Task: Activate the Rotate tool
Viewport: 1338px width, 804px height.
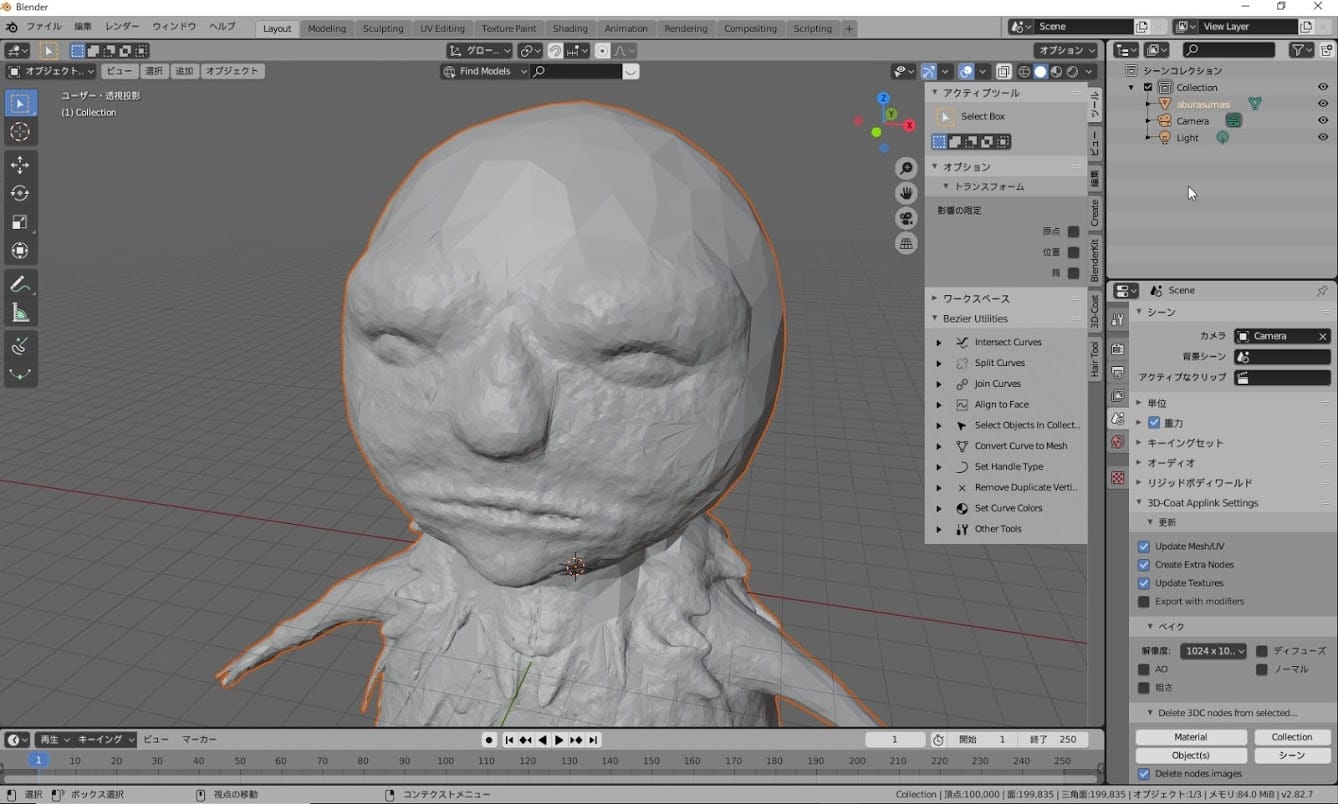Action: [20, 193]
